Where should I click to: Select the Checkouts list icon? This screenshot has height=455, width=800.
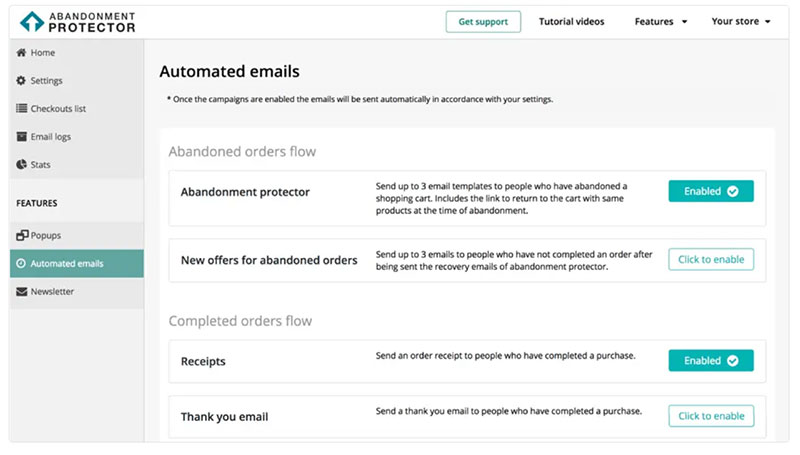[21, 108]
